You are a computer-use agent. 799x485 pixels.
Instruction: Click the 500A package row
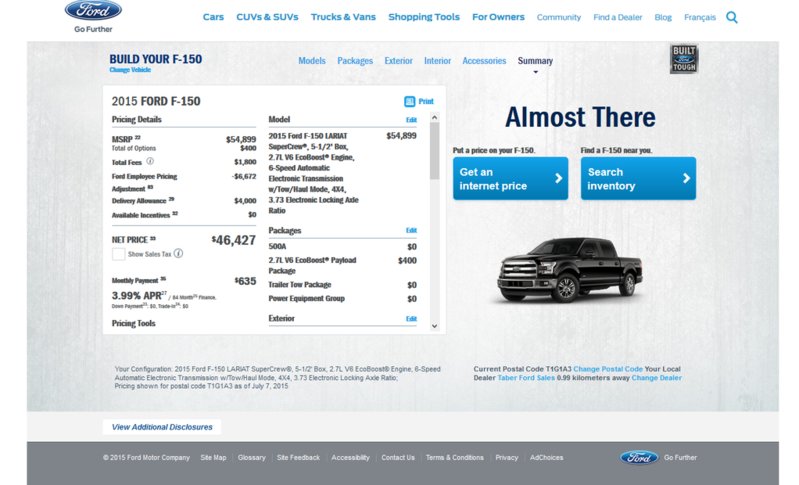coord(342,247)
